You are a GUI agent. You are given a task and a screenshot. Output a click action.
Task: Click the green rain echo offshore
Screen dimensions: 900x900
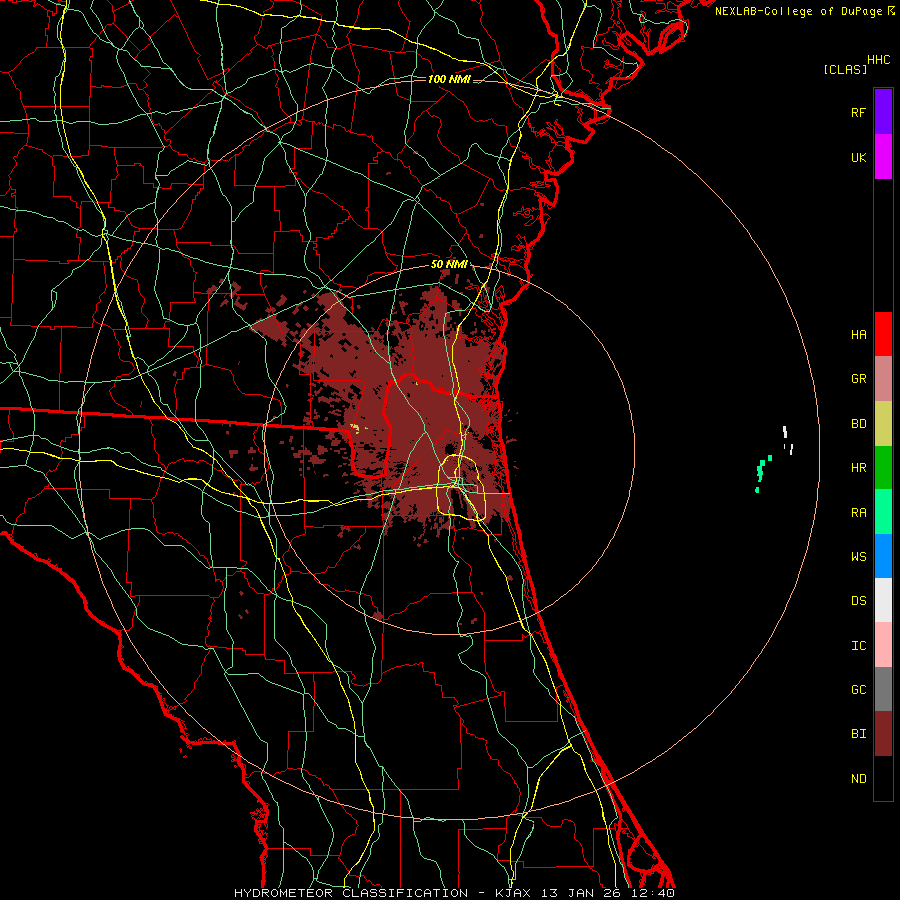click(761, 472)
